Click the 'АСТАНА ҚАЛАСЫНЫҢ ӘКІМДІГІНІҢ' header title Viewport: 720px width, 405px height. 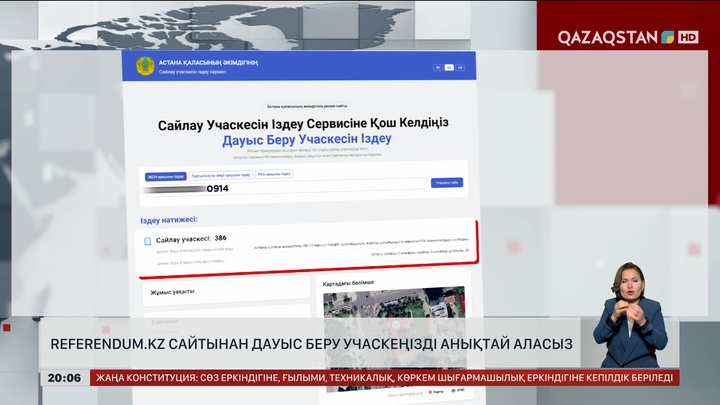pos(208,62)
